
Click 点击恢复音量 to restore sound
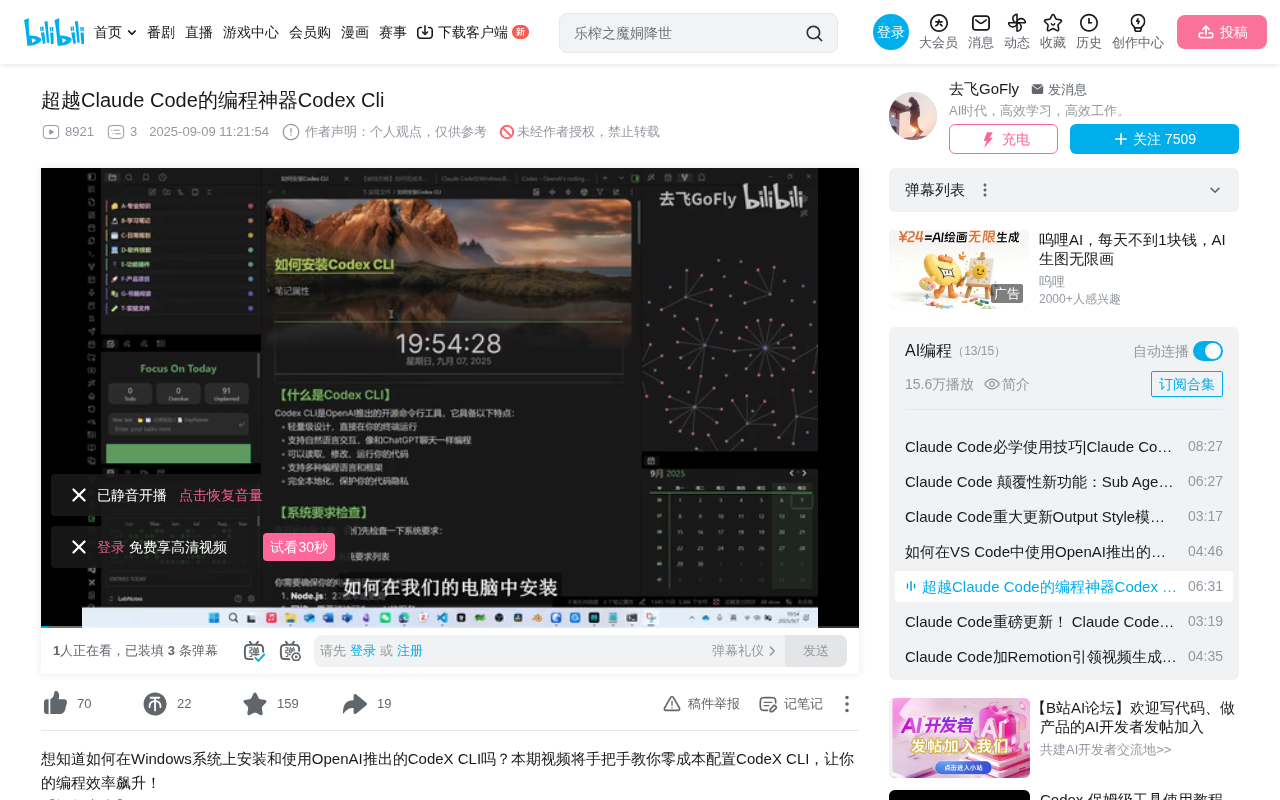click(221, 495)
